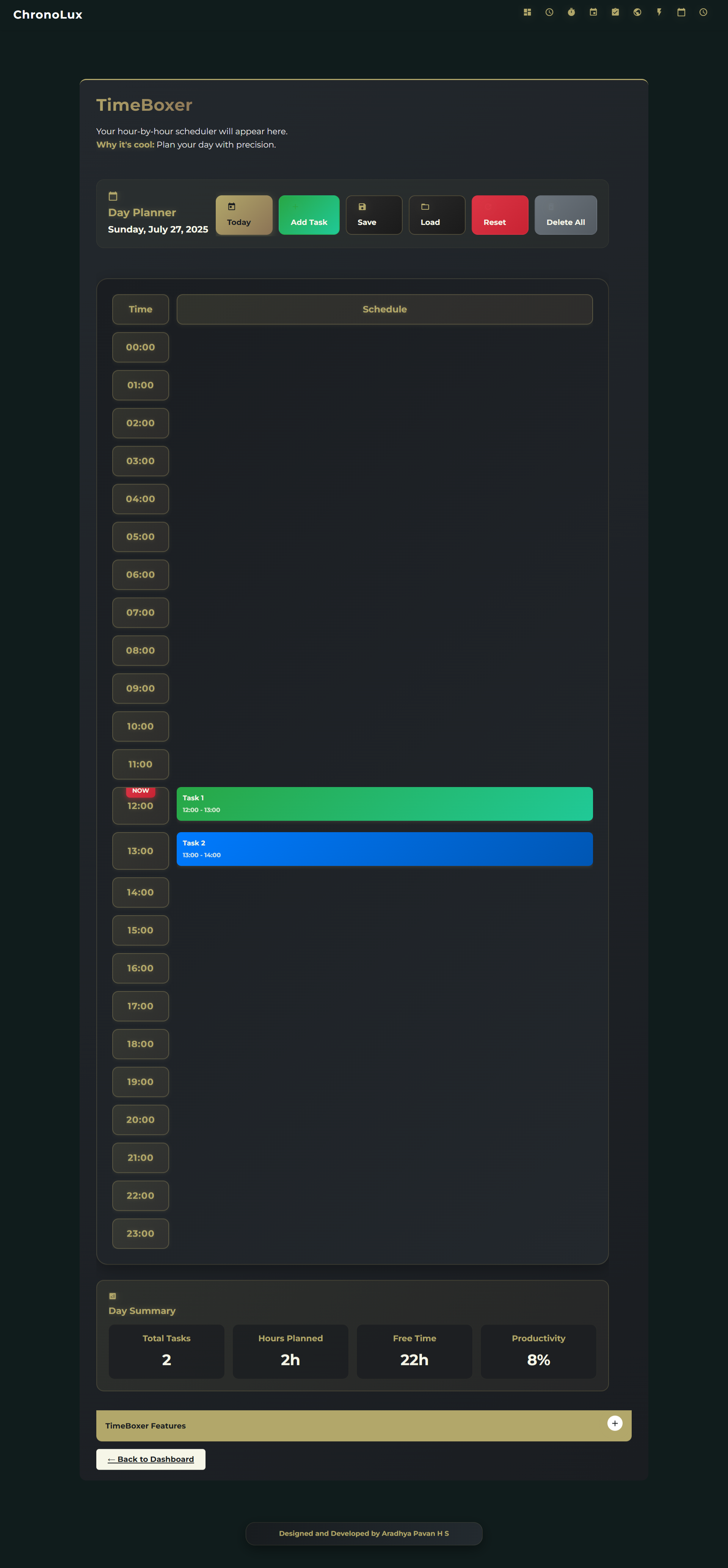This screenshot has width=728, height=1568.
Task: Click the ChronoLux logo text
Action: [47, 15]
